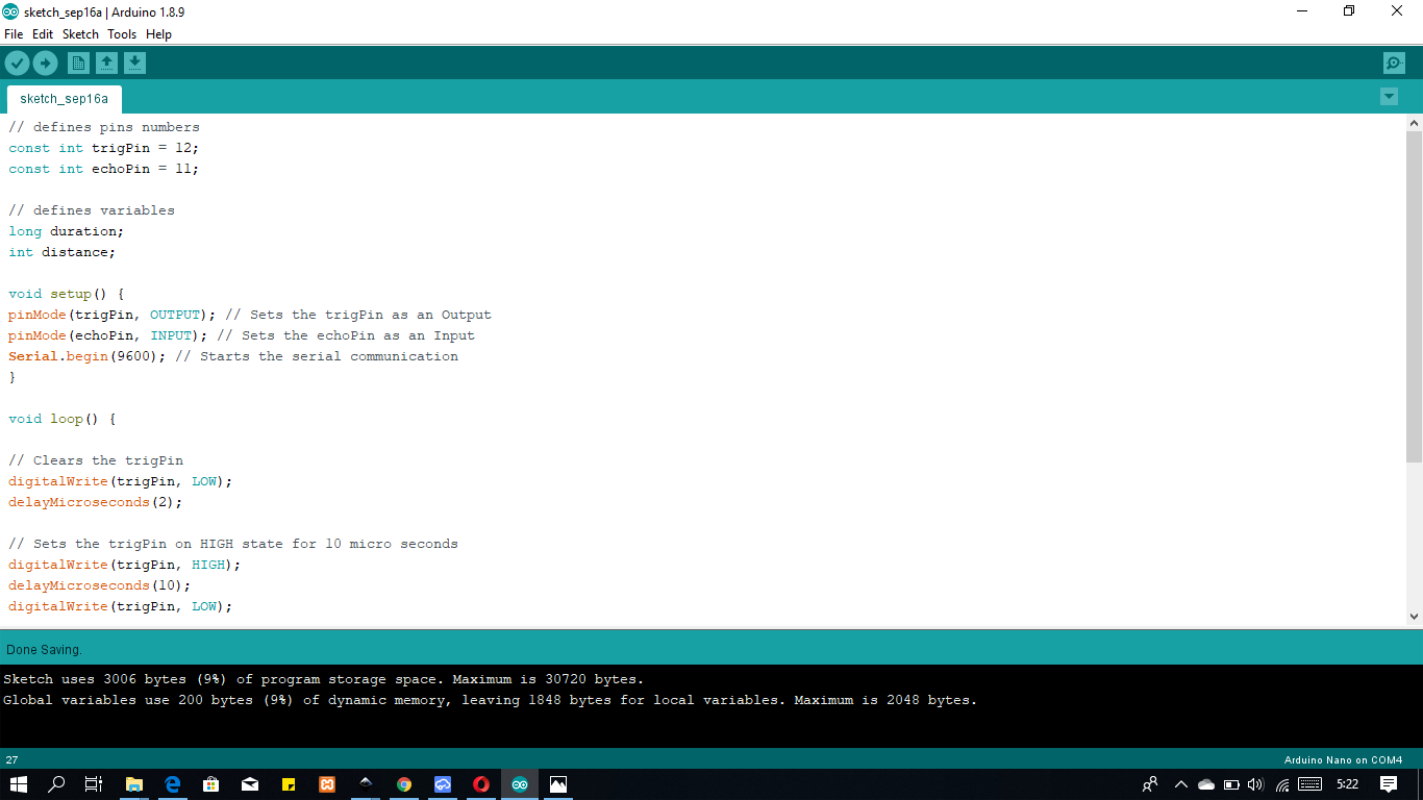Screen dimensions: 1423x800
Task: Click the '// defines variables' comment
Action: (x=92, y=210)
